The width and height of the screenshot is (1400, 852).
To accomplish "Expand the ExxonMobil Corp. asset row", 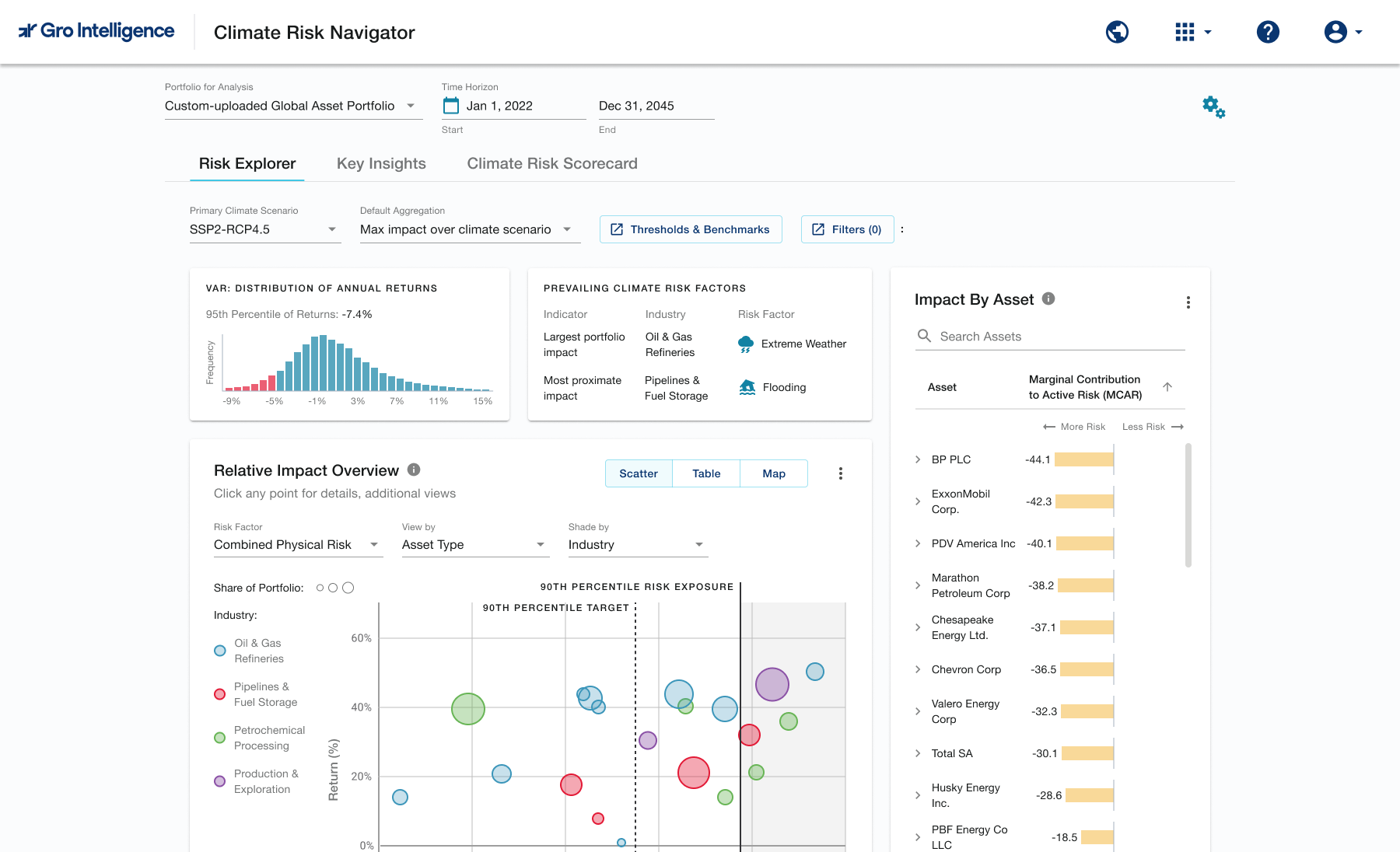I will point(918,501).
